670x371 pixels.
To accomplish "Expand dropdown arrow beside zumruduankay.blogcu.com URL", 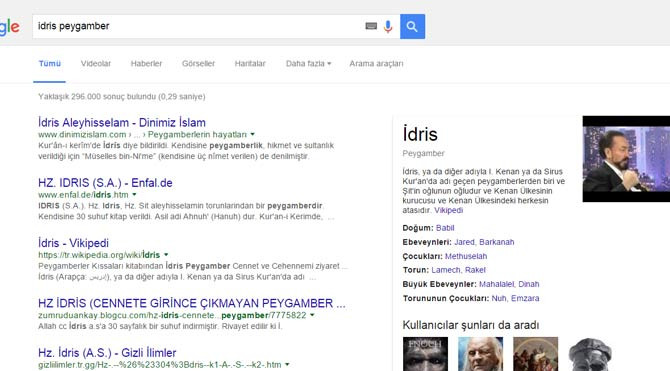I will pyautogui.click(x=312, y=315).
